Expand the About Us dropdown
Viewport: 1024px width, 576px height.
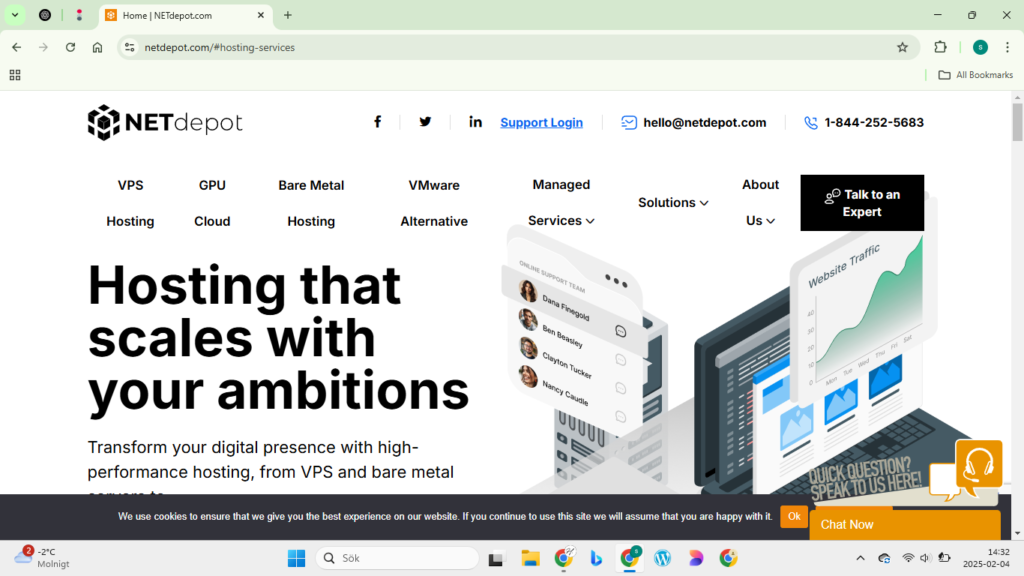[760, 202]
